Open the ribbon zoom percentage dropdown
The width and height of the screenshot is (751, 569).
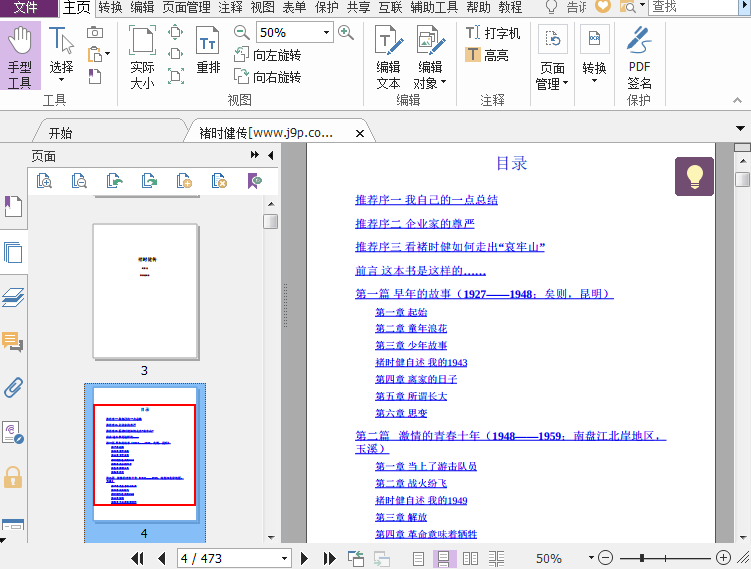coord(326,33)
